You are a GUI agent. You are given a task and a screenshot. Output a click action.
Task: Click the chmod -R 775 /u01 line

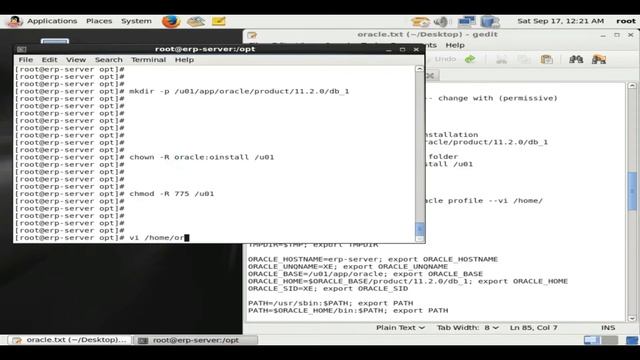tap(172, 194)
